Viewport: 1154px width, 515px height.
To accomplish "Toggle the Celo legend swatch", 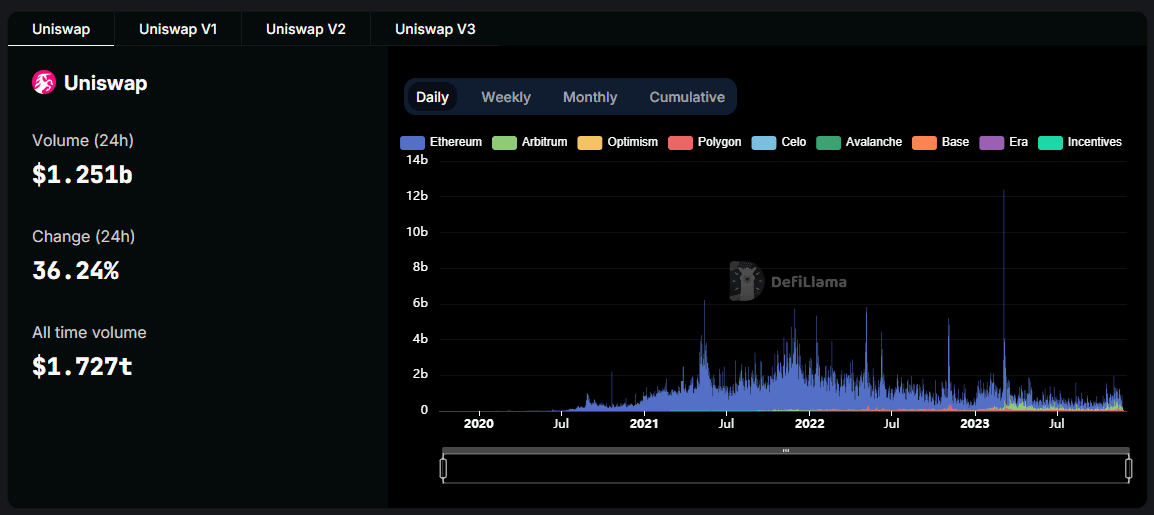I will pos(765,143).
